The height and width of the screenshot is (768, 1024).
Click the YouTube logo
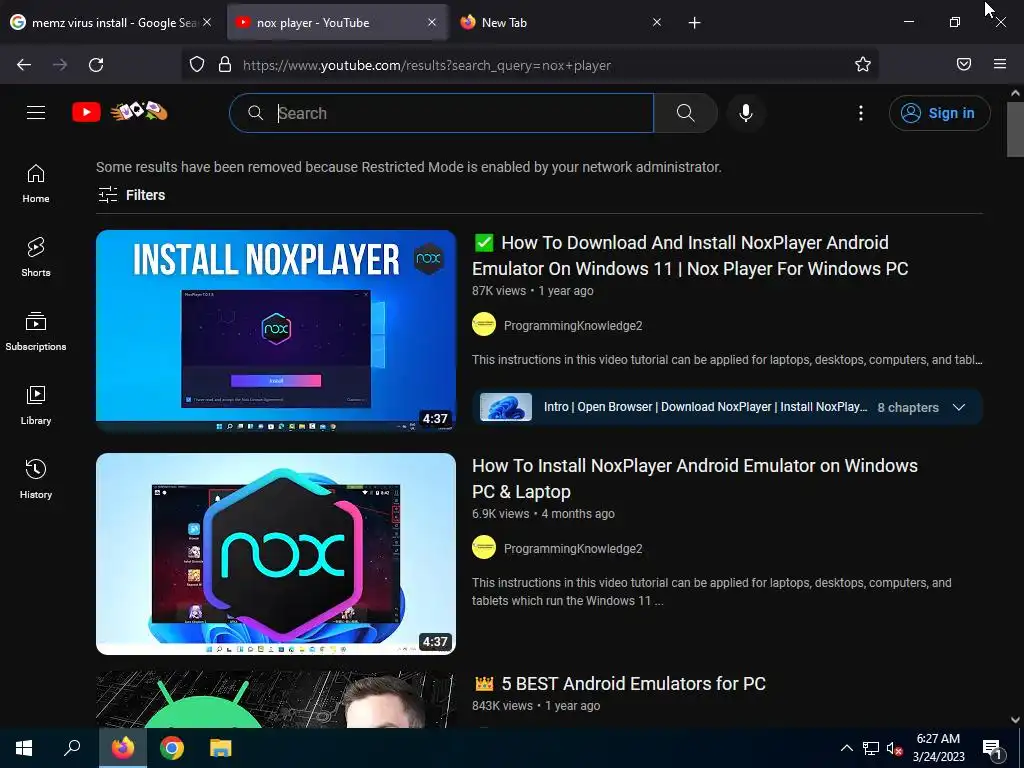[x=86, y=112]
